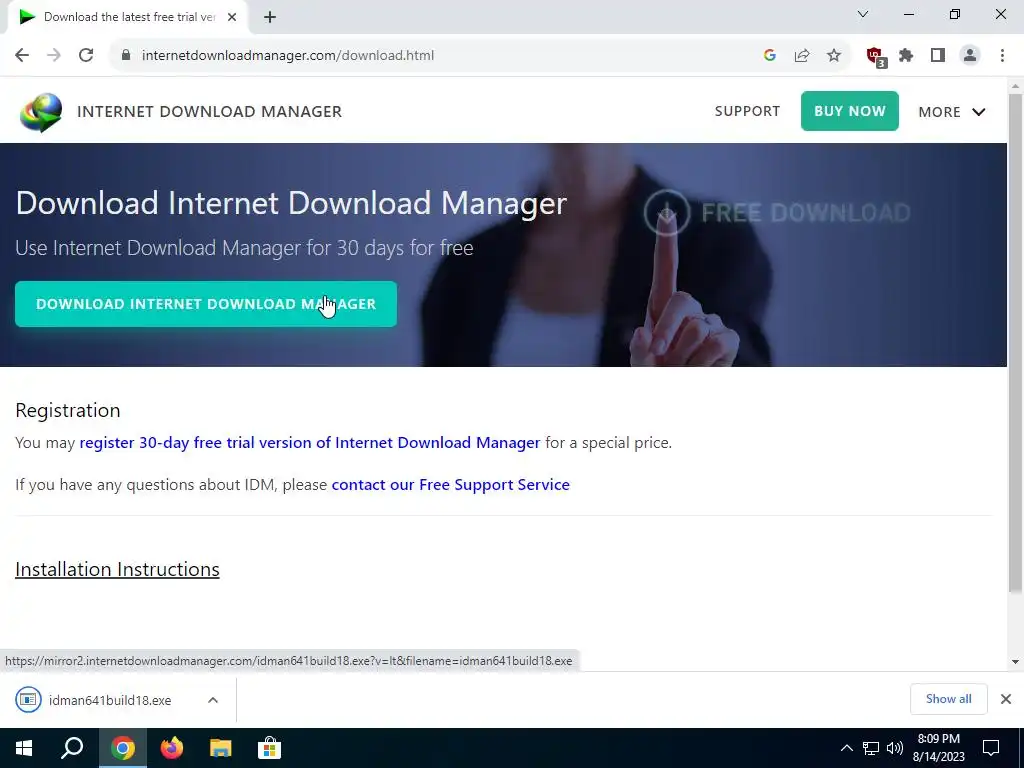Open the notification center icon
The image size is (1024, 768).
click(x=991, y=748)
